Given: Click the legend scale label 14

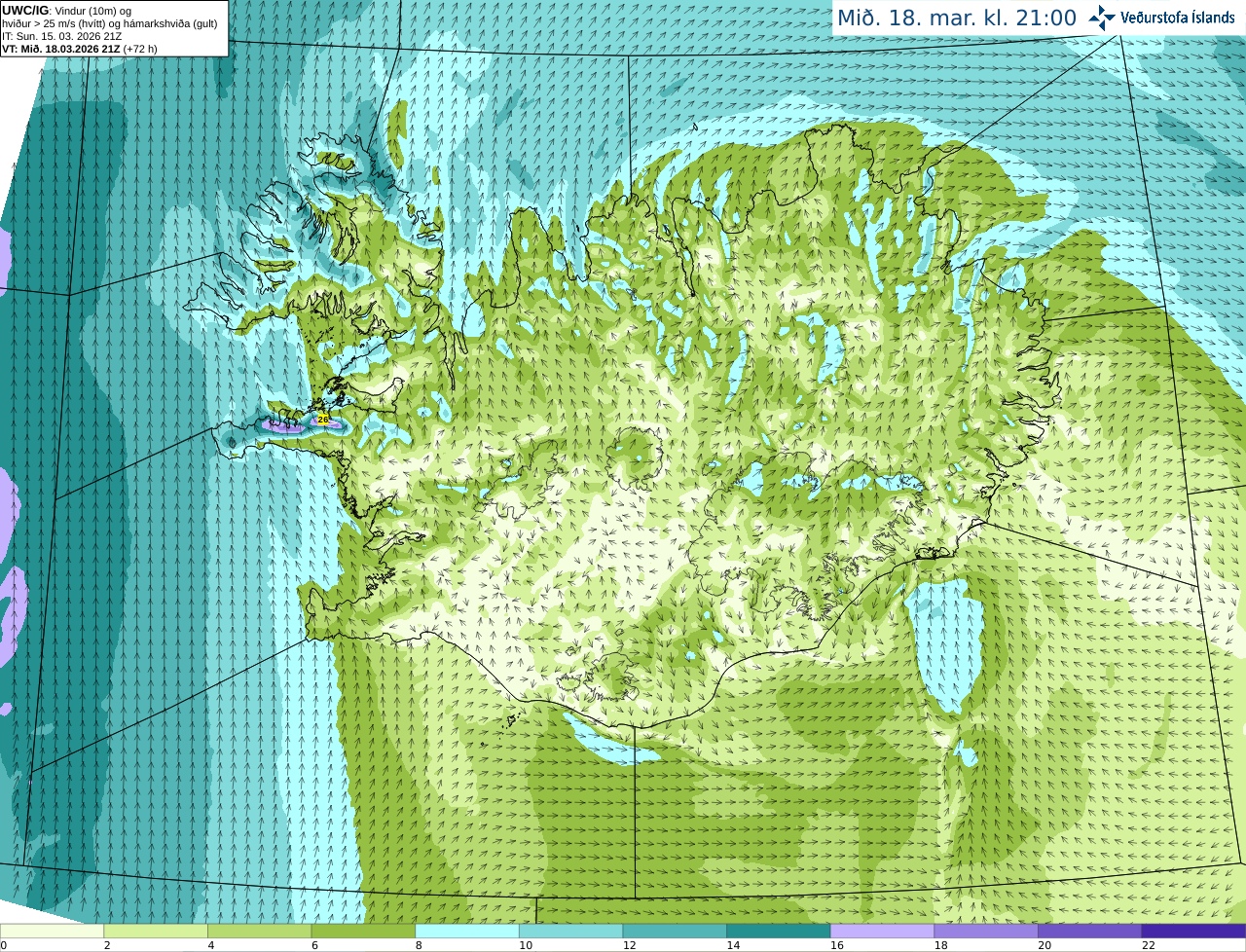Looking at the screenshot, I should coord(733,945).
